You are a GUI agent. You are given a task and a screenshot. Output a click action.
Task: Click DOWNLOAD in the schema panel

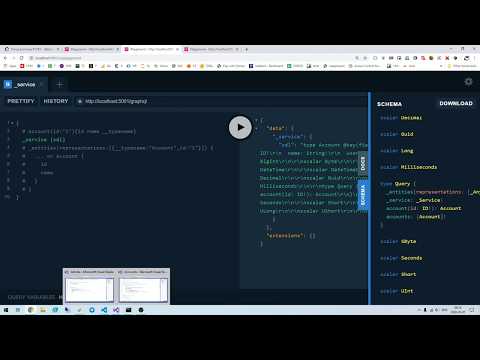tap(456, 103)
